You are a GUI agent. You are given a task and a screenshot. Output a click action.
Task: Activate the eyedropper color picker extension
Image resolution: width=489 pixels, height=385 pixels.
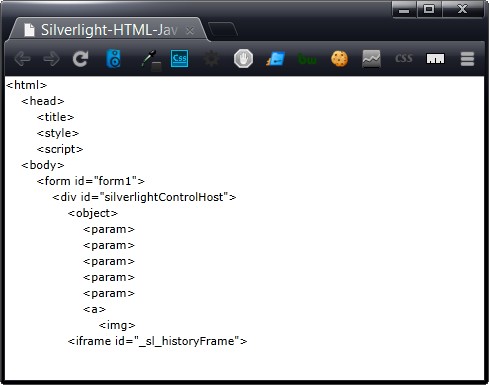tap(150, 61)
